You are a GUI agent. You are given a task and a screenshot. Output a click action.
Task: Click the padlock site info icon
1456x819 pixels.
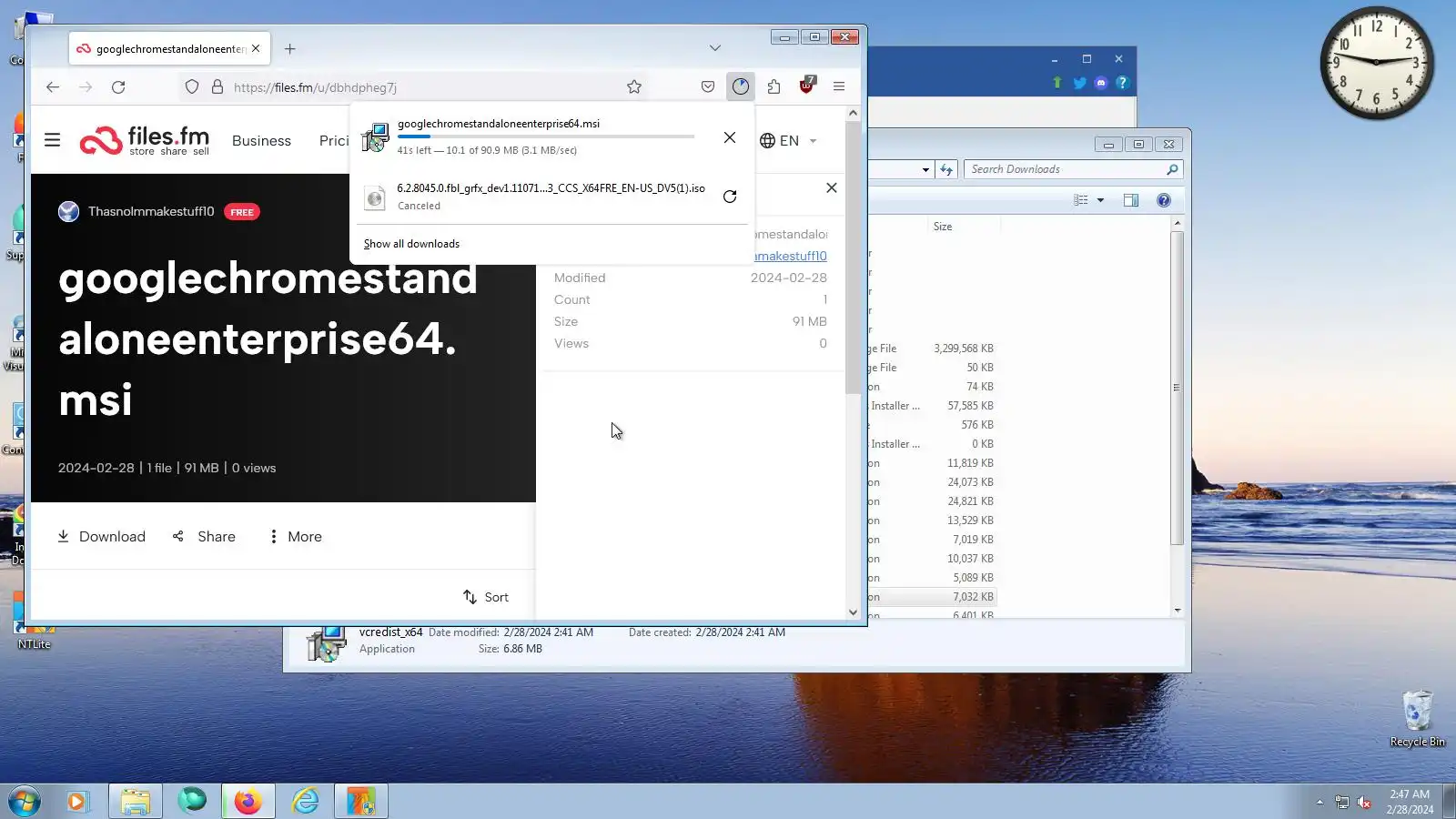(x=217, y=87)
